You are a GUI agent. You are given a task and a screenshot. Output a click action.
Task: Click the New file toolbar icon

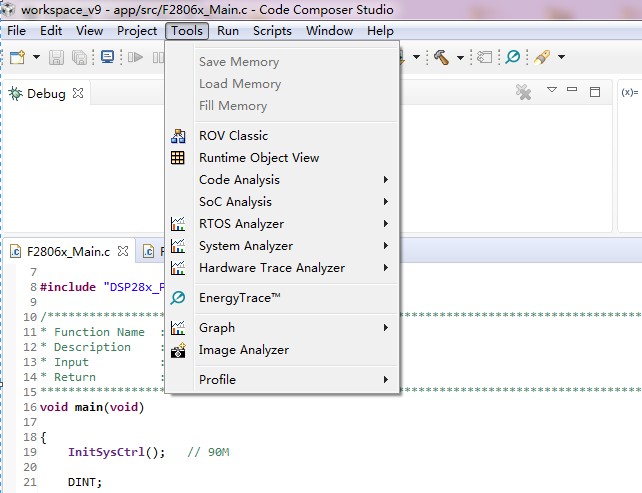coord(17,57)
